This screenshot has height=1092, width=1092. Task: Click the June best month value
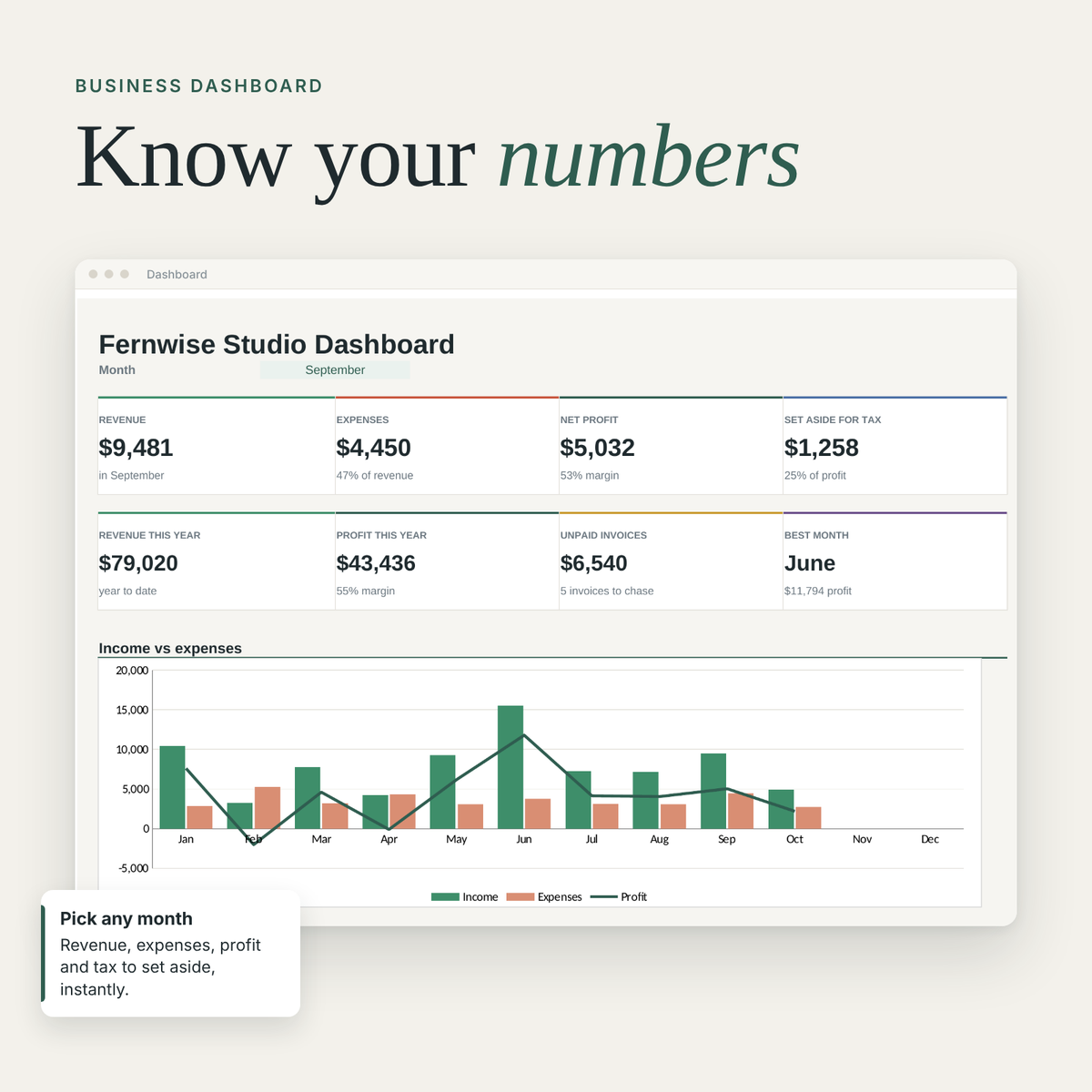[810, 563]
